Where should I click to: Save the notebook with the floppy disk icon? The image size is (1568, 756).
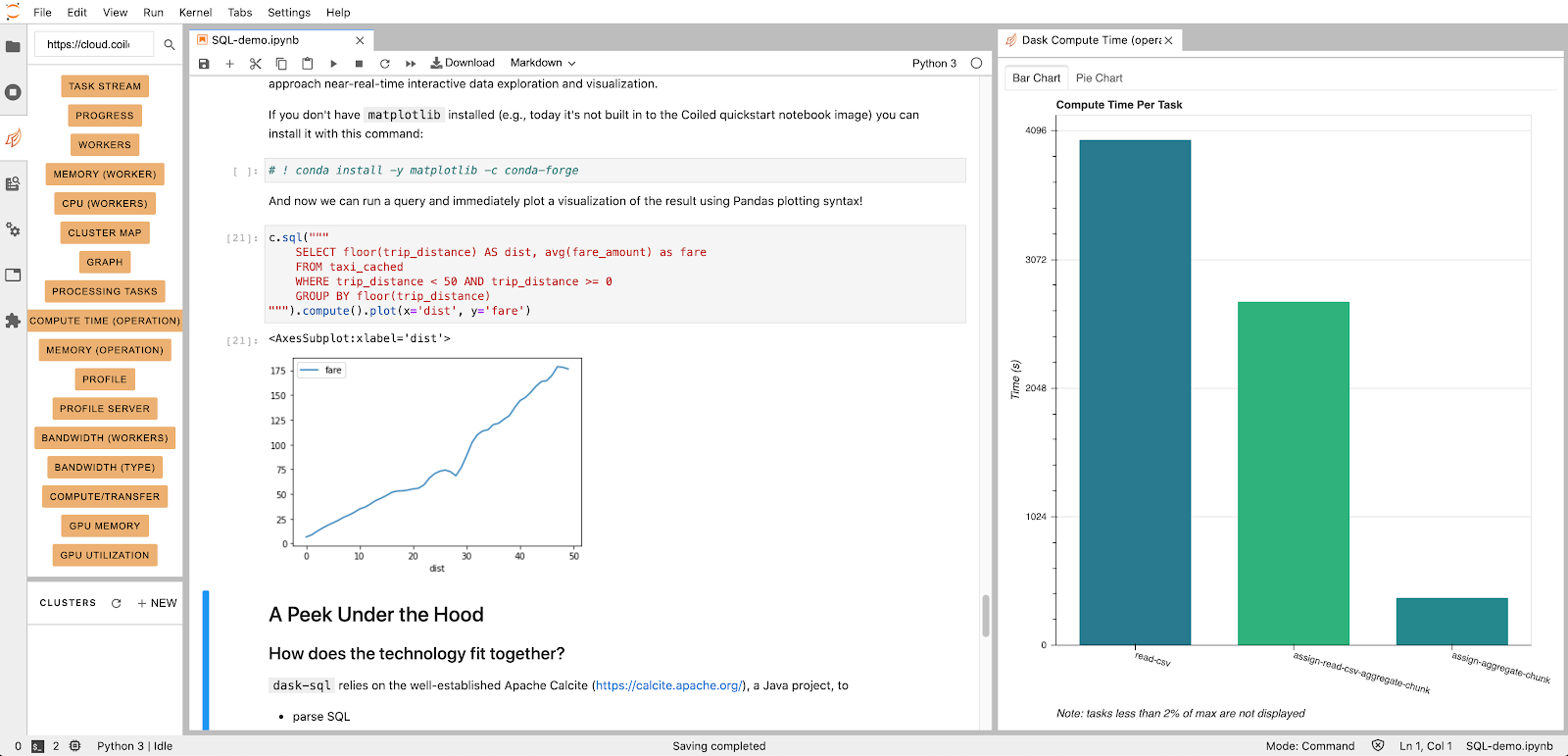click(204, 64)
